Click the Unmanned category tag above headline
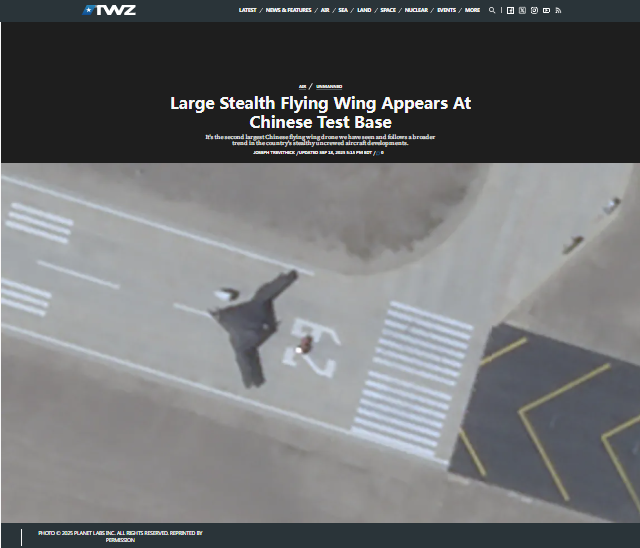640x548 pixels. (329, 87)
